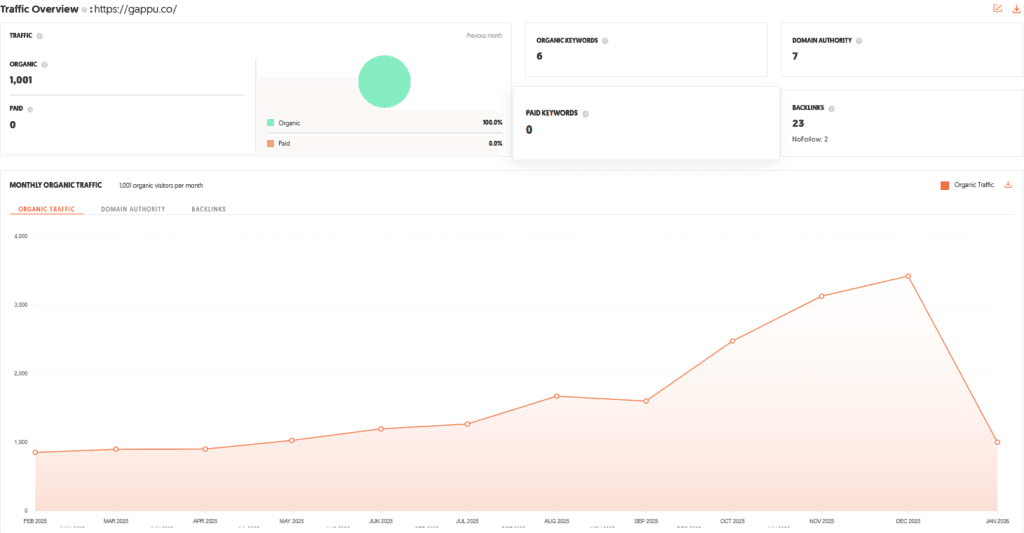
Task: Click the 100.0% organic percentage
Action: pos(492,123)
